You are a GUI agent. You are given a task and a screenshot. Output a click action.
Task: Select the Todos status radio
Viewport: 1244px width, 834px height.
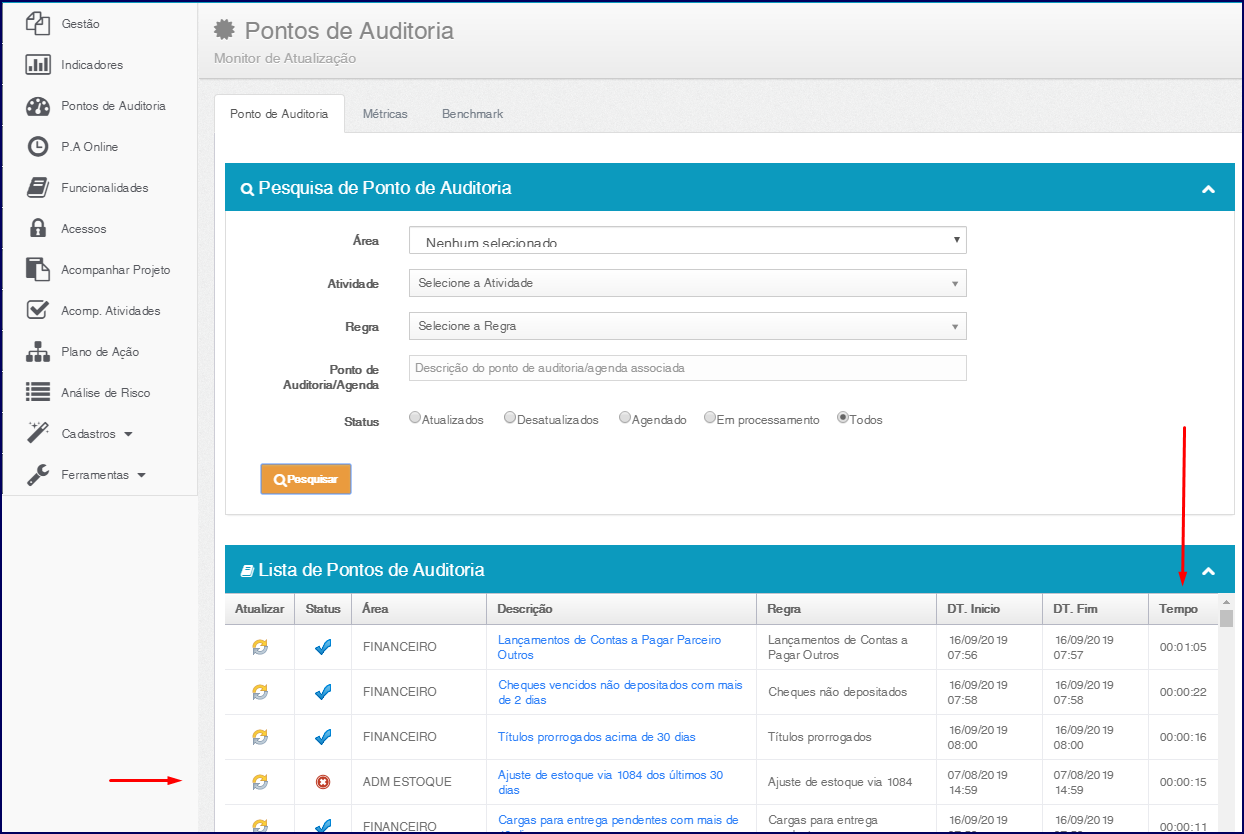(843, 418)
